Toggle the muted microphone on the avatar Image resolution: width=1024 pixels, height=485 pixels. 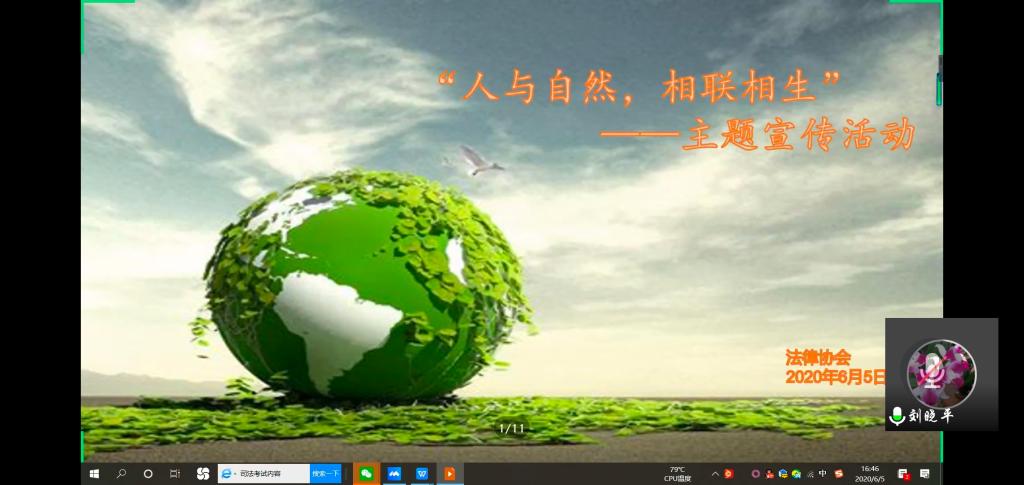(933, 372)
